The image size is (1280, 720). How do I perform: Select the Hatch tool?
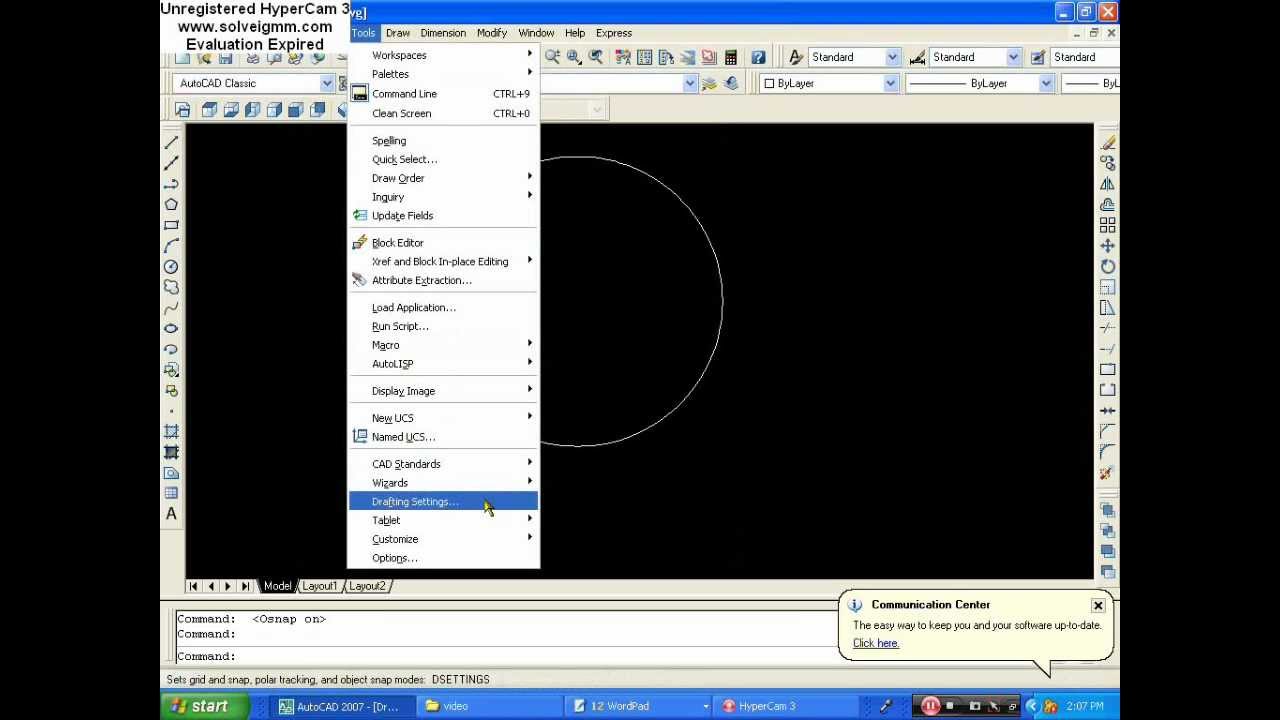(x=171, y=432)
